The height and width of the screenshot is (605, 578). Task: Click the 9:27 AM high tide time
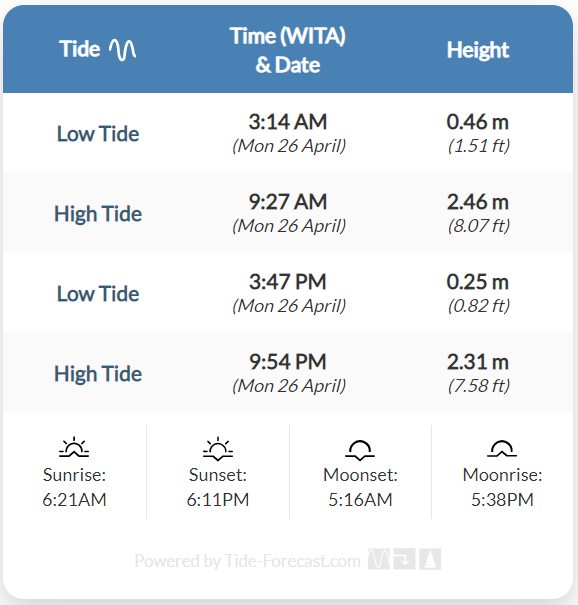pyautogui.click(x=288, y=202)
